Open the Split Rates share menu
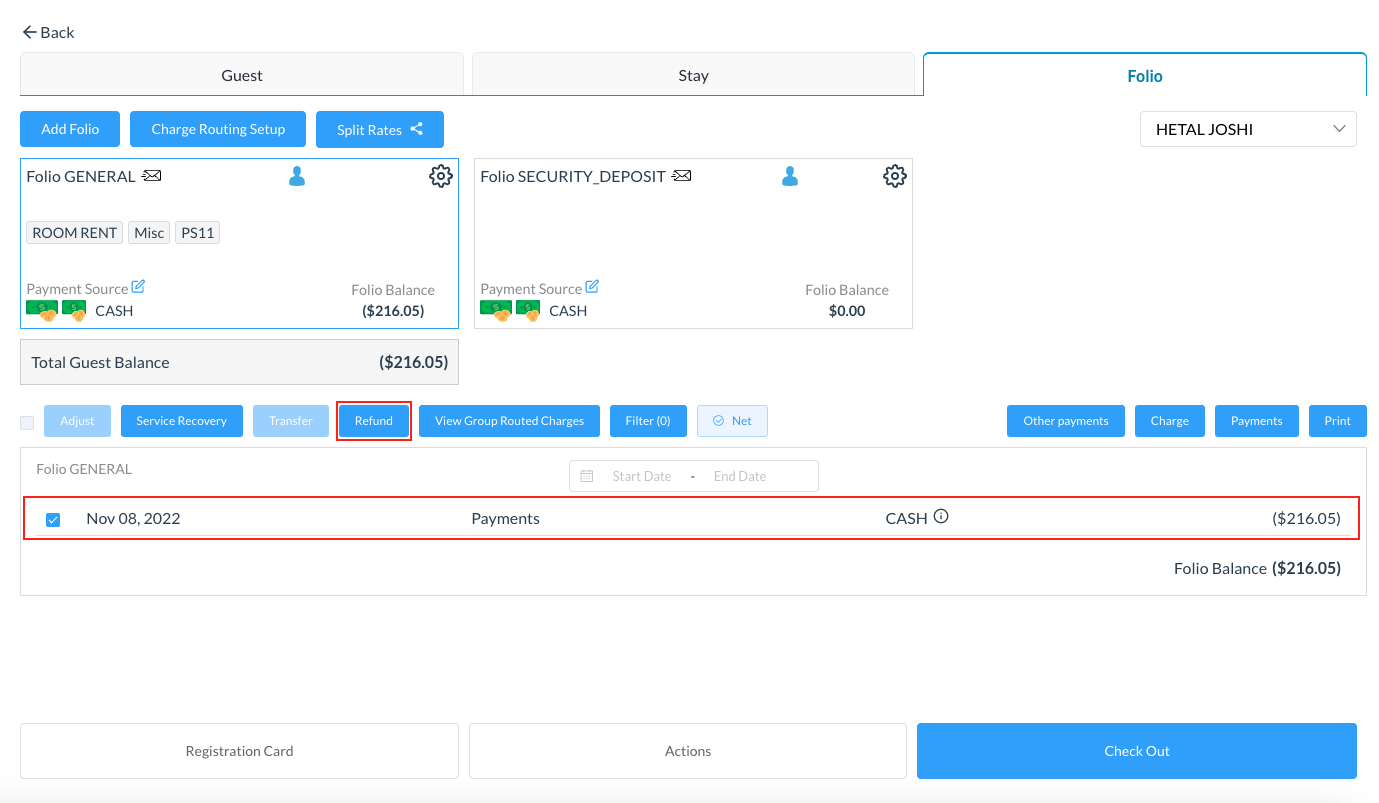 pos(379,129)
